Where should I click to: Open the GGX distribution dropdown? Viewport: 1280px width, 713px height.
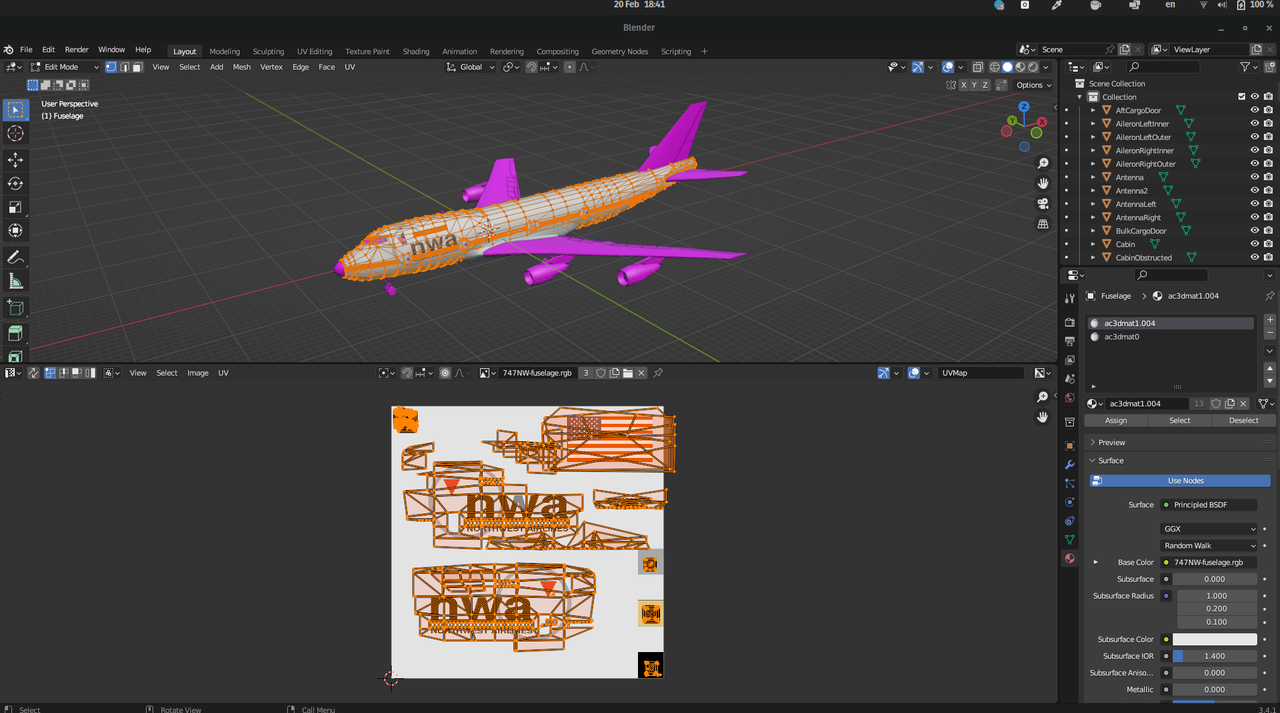click(1209, 529)
